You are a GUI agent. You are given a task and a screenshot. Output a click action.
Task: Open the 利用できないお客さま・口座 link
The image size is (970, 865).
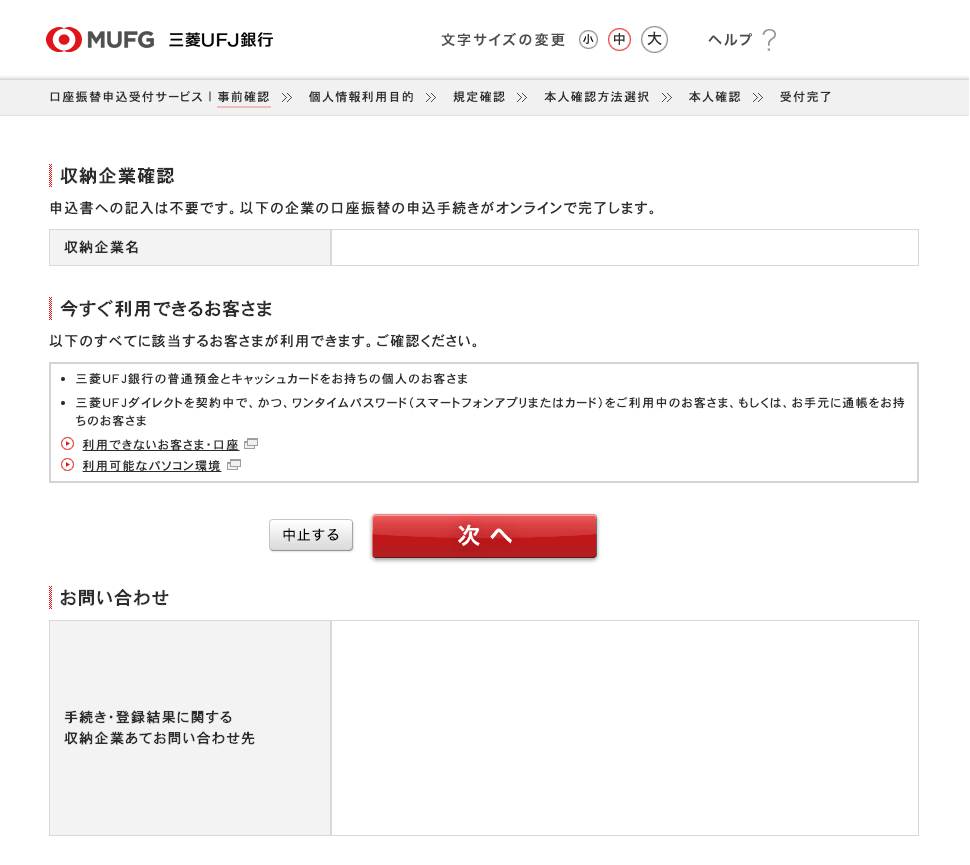[160, 445]
